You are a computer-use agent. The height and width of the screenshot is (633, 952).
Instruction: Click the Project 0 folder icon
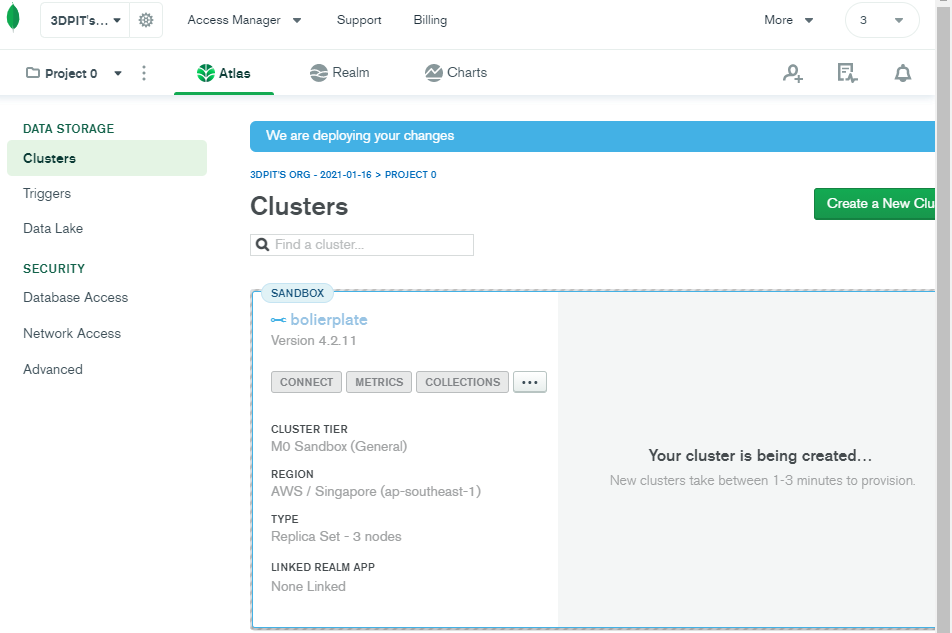pos(33,73)
